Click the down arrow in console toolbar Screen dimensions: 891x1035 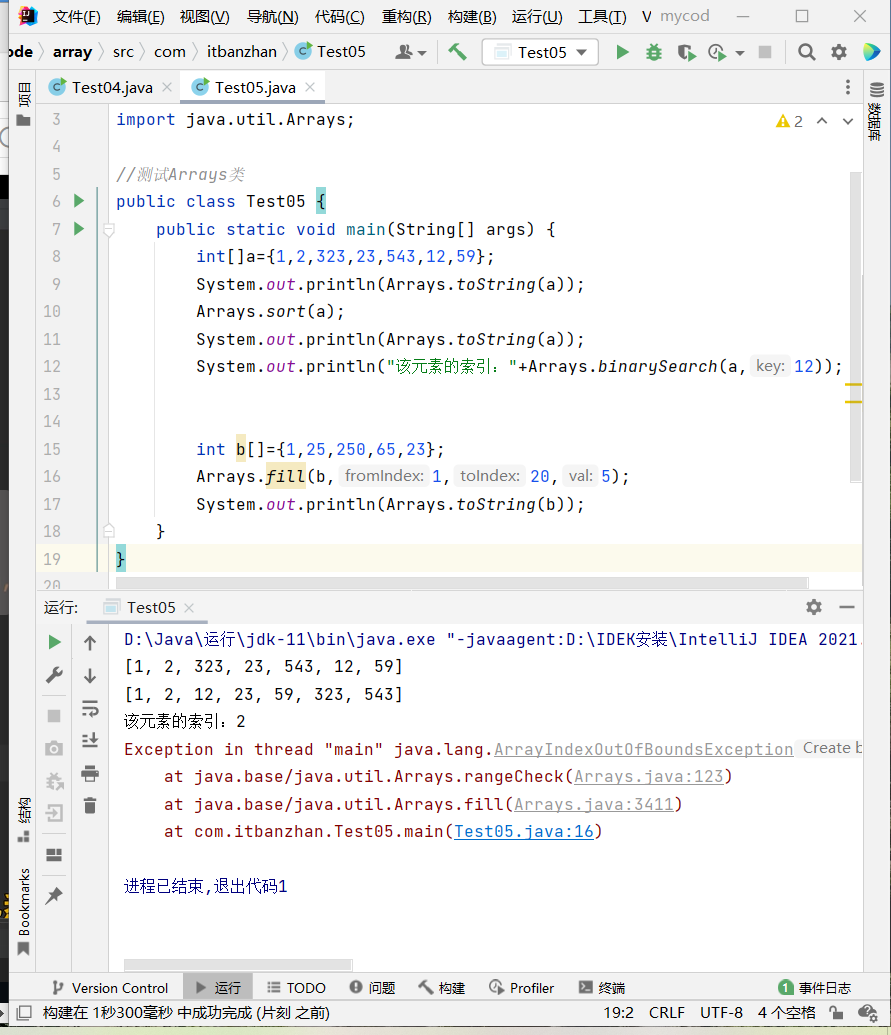click(x=90, y=675)
